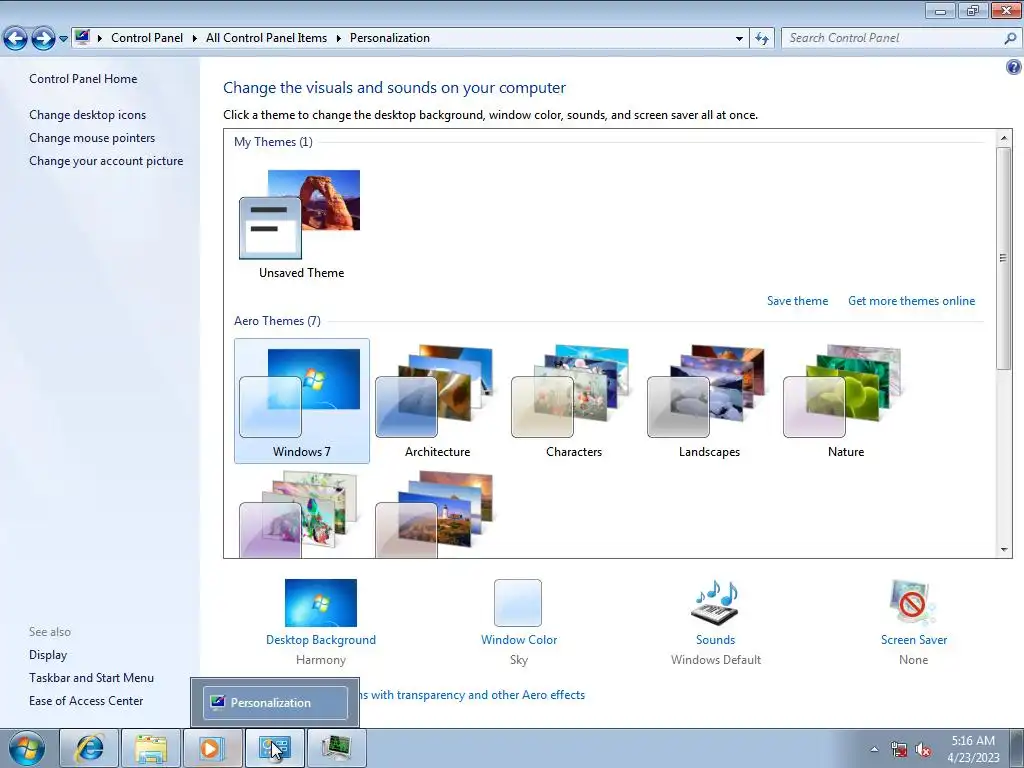Open transparency and Aero effects troubleshooting link
Image resolution: width=1024 pixels, height=768 pixels.
click(x=472, y=695)
